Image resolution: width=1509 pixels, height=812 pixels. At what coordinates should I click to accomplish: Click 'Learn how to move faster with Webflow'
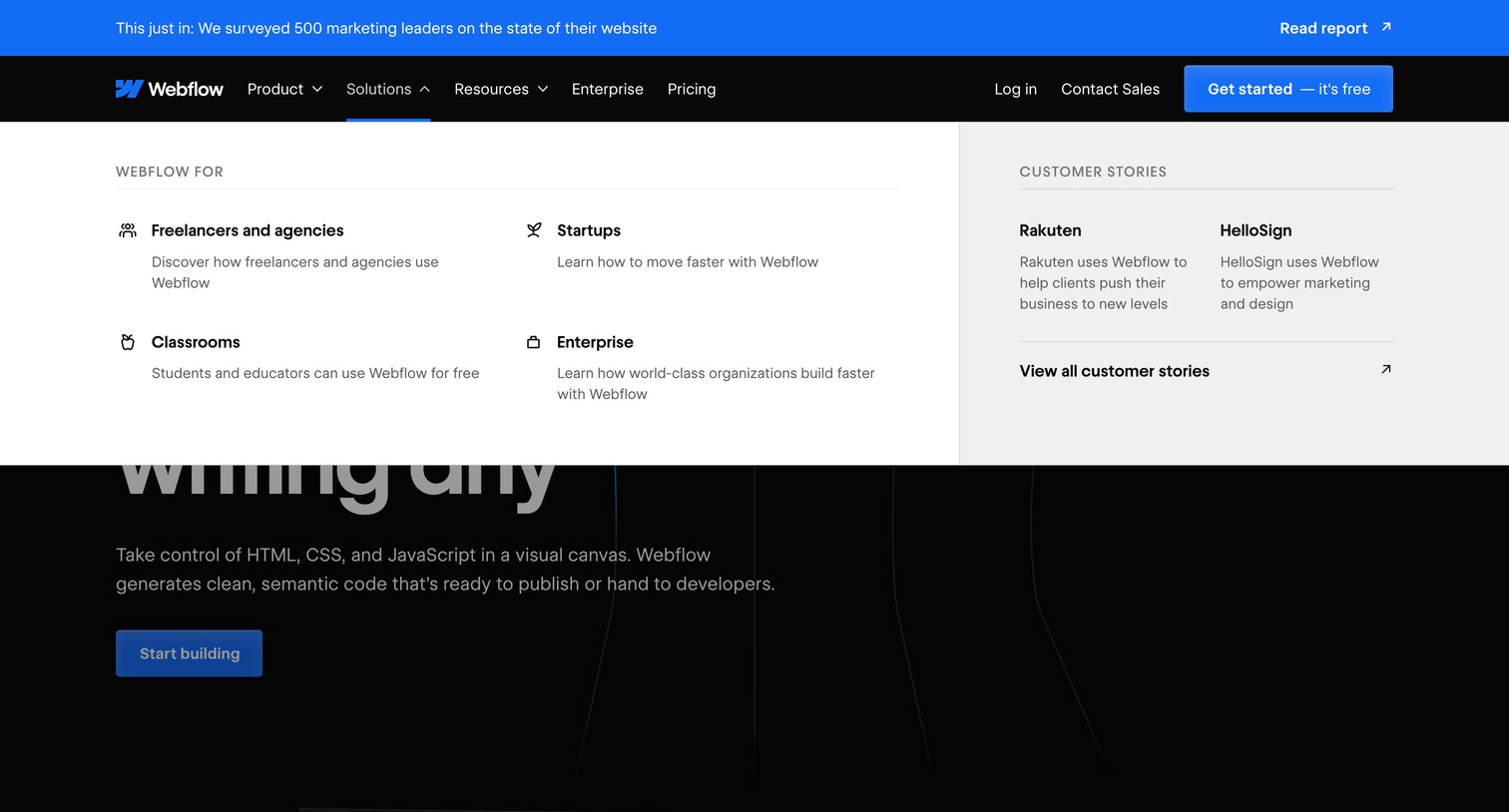(688, 261)
